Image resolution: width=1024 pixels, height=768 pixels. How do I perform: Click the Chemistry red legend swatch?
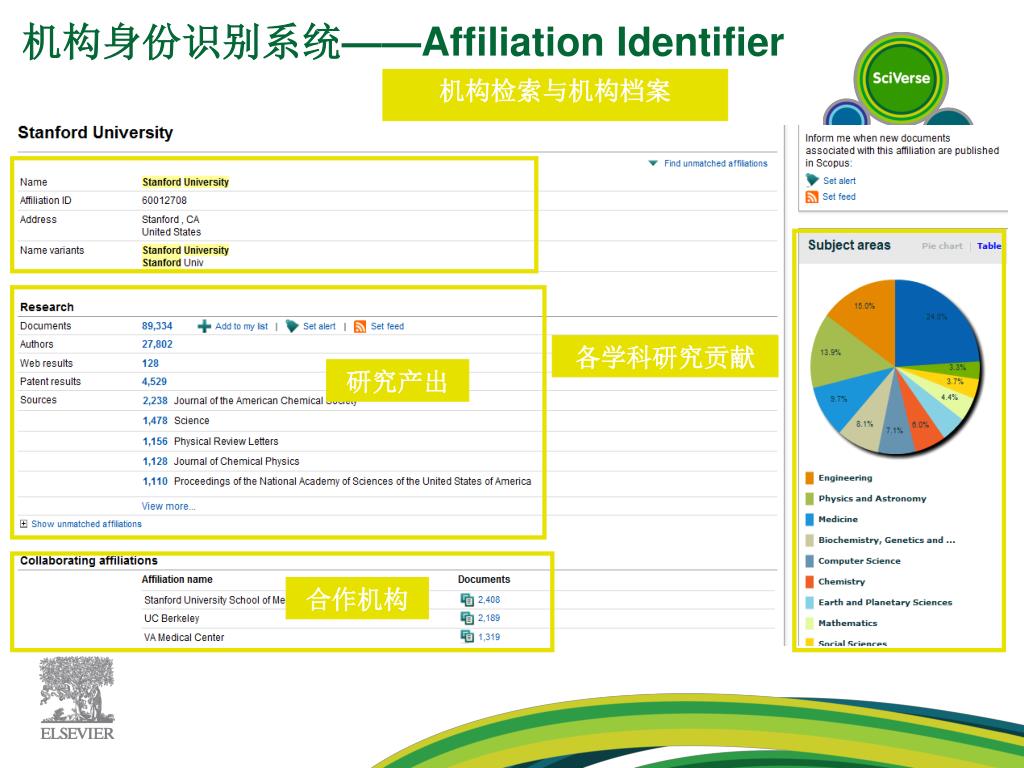coord(810,581)
